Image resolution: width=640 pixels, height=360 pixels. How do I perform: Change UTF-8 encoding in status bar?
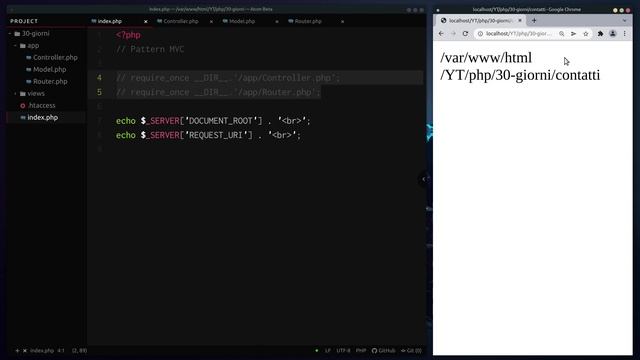(343, 351)
